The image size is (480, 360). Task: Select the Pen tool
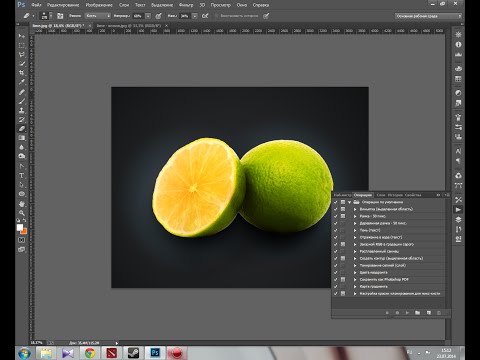22,166
